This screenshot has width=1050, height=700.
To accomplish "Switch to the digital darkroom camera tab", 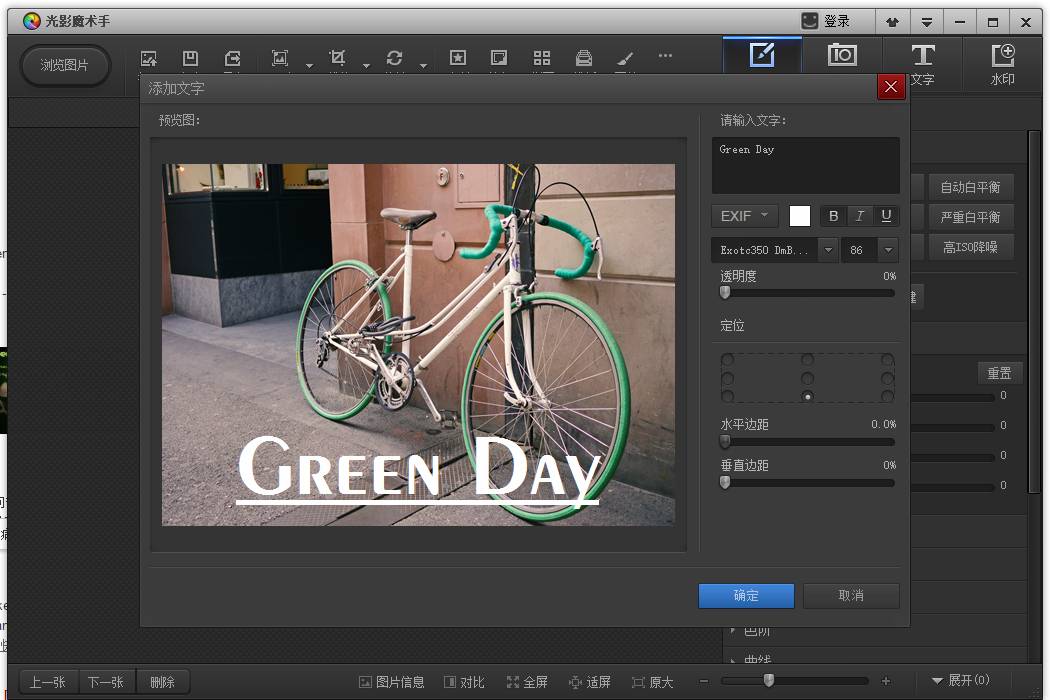I will 842,56.
